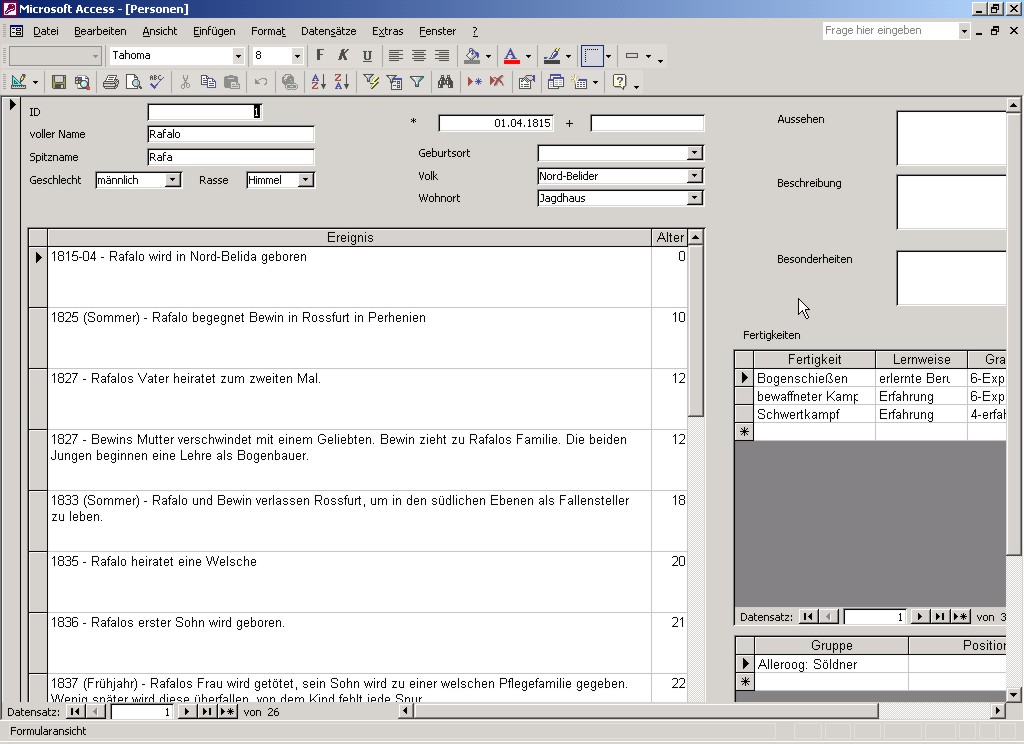Toggle italic formatting
Viewport: 1024px width, 744px height.
(x=343, y=56)
